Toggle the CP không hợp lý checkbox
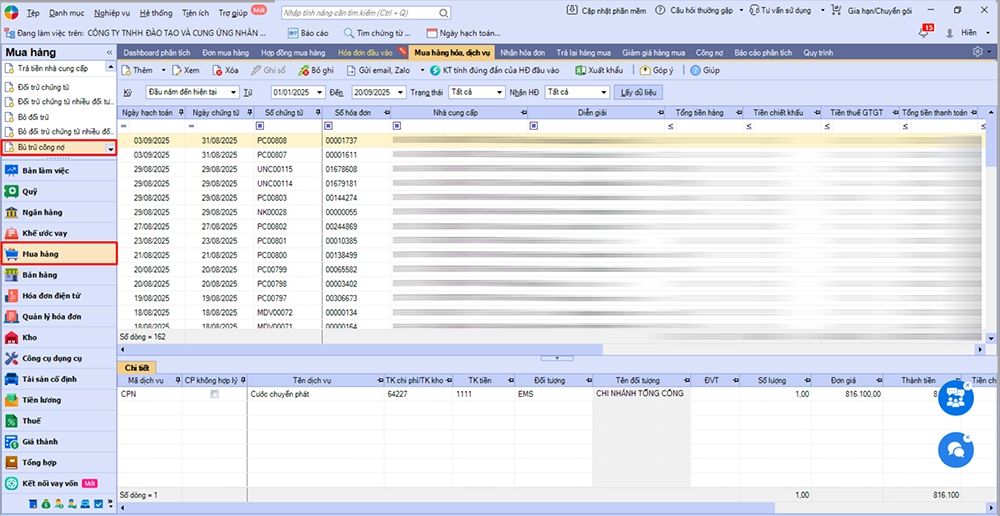This screenshot has width=1000, height=516. 214,395
